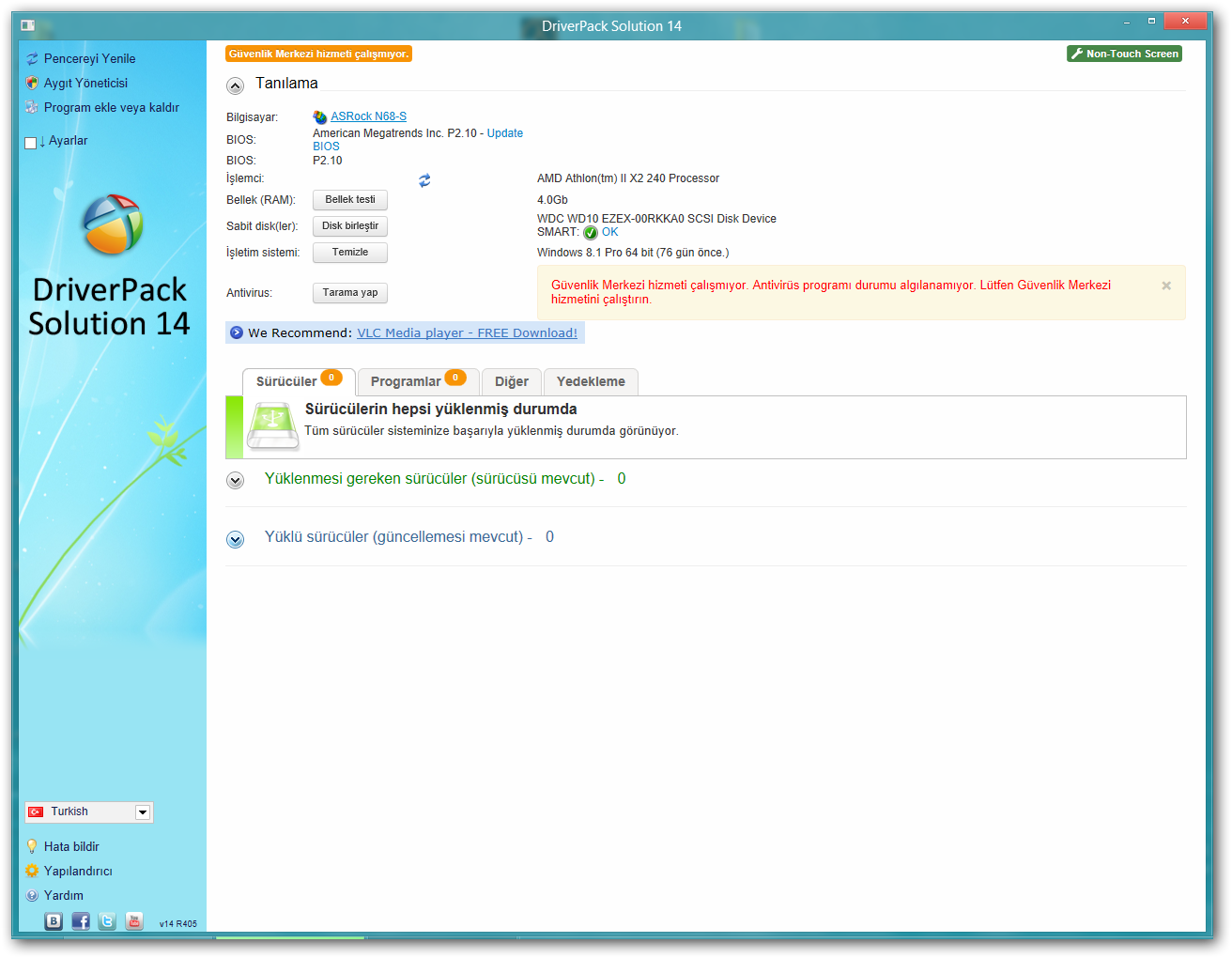Click the Pencereyi Yenile refresh icon
The height and width of the screenshot is (958, 1232).
pyautogui.click(x=32, y=58)
